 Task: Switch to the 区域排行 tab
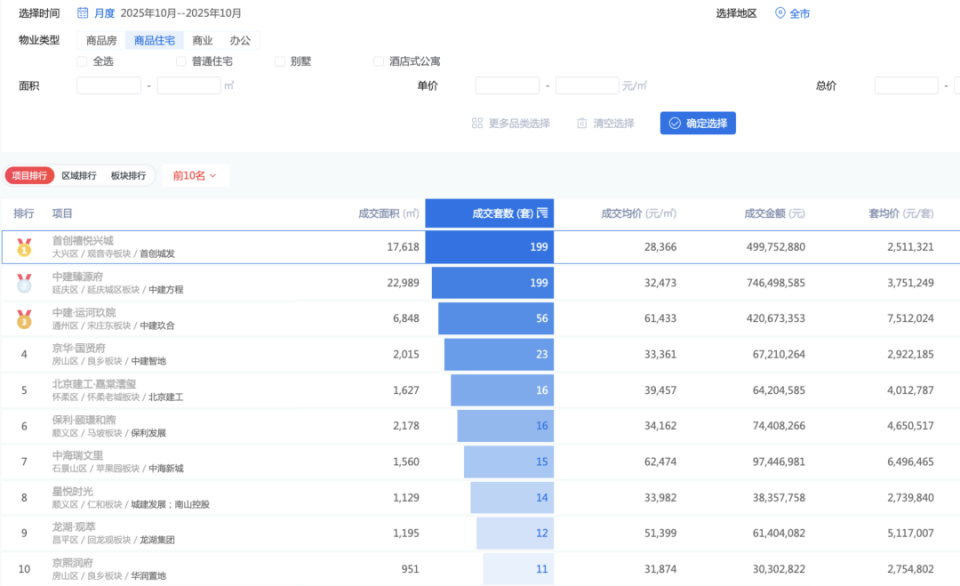point(79,176)
